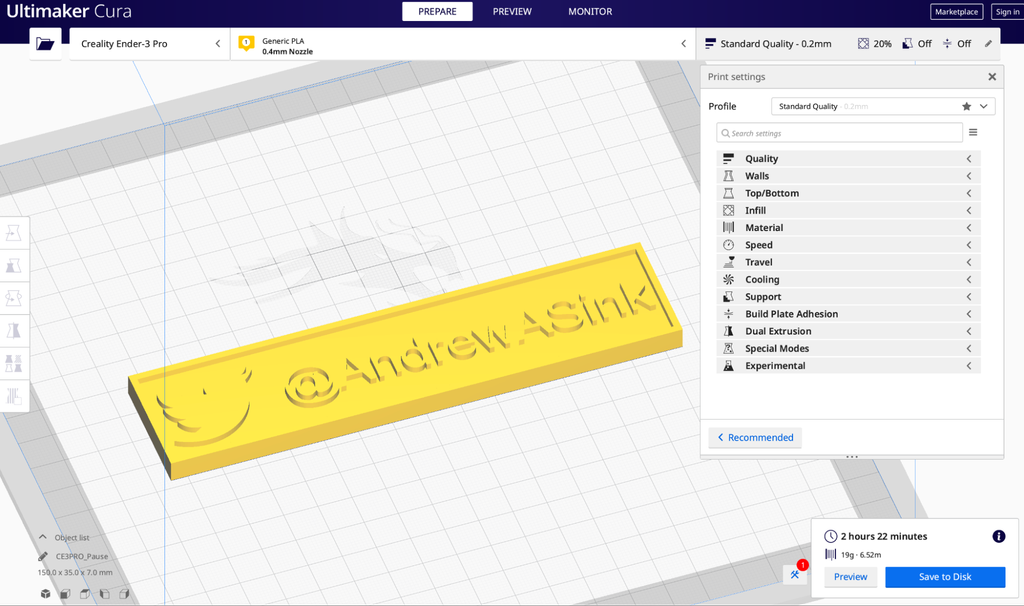This screenshot has height=606, width=1024.
Task: Select the Rotate tool in left toolbar
Action: pyautogui.click(x=14, y=298)
